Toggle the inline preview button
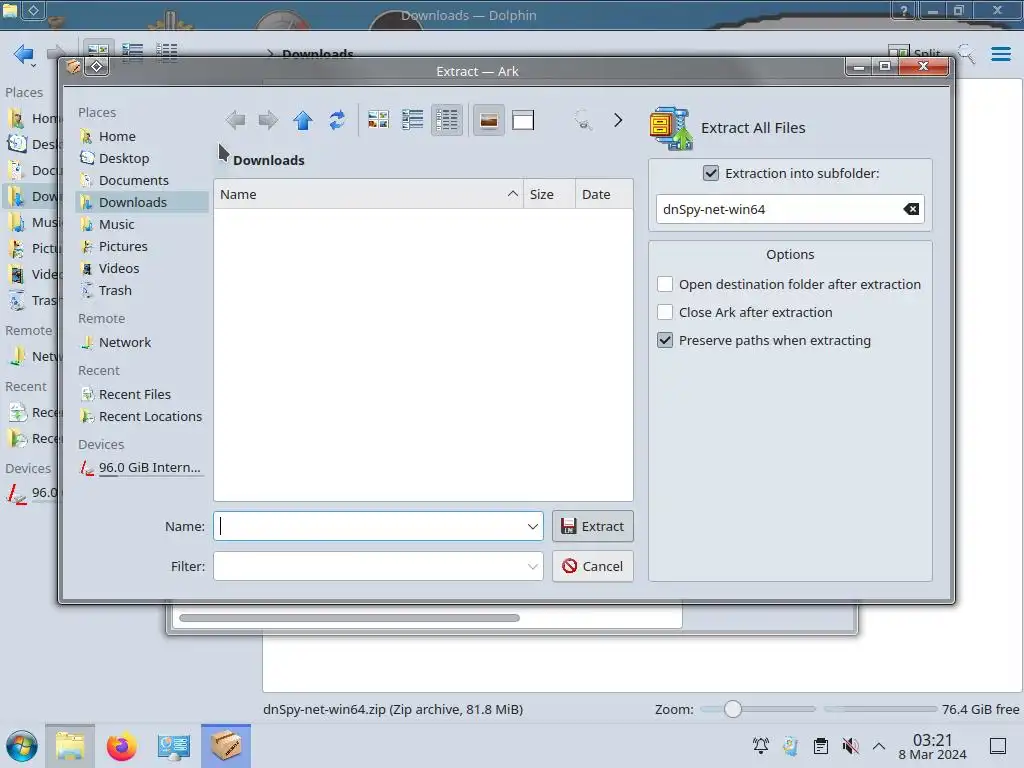 coord(488,120)
